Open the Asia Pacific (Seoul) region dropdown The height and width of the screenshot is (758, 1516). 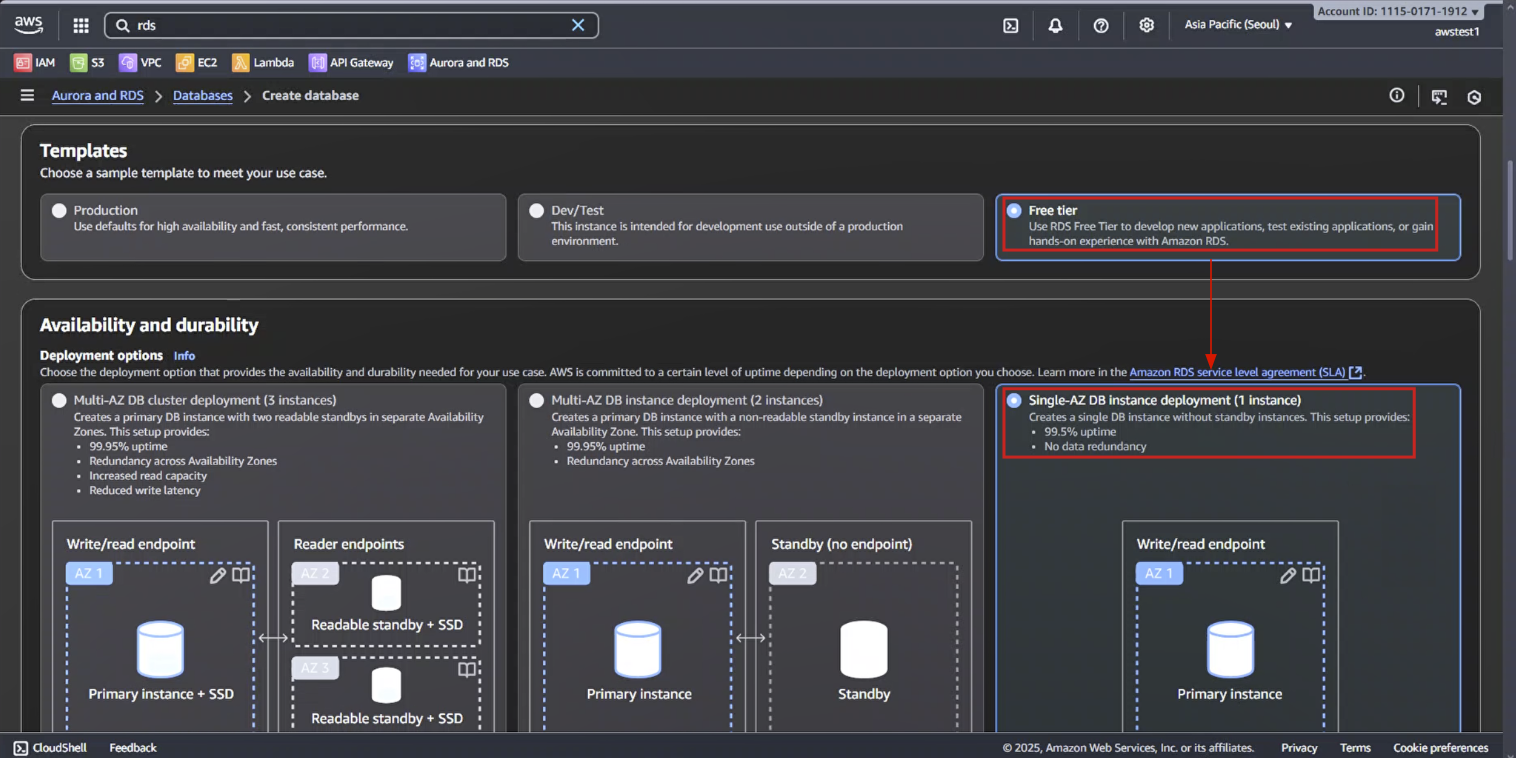coord(1238,25)
